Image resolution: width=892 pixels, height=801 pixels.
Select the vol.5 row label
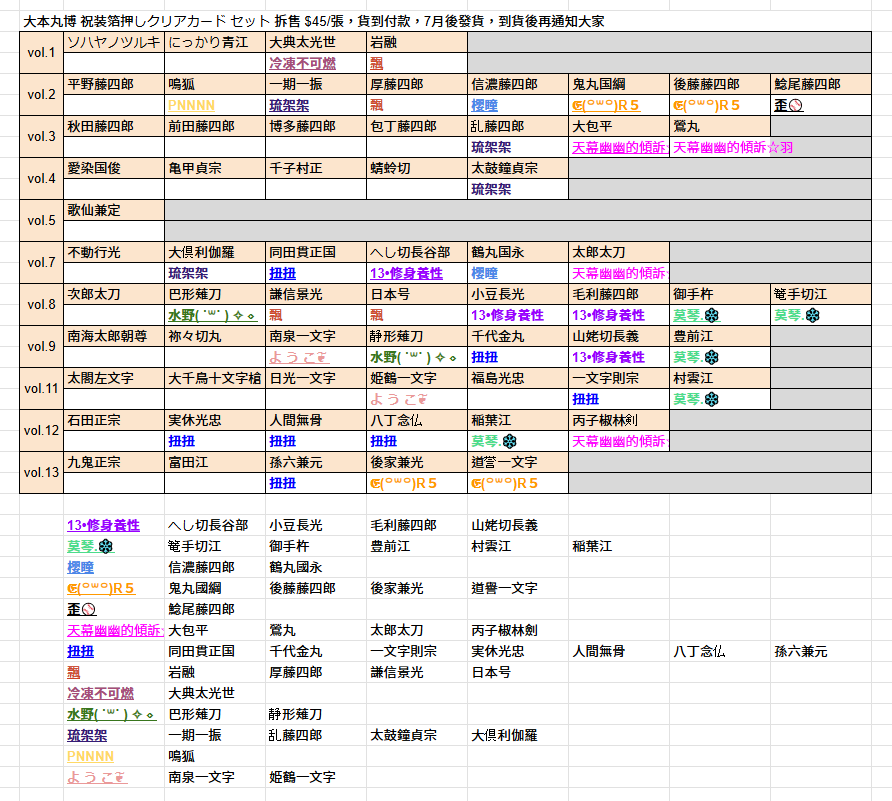(42, 220)
